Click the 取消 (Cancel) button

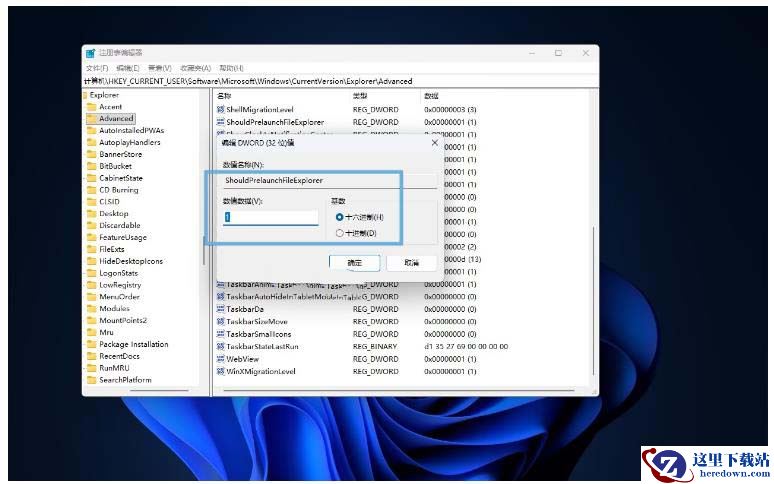411,262
